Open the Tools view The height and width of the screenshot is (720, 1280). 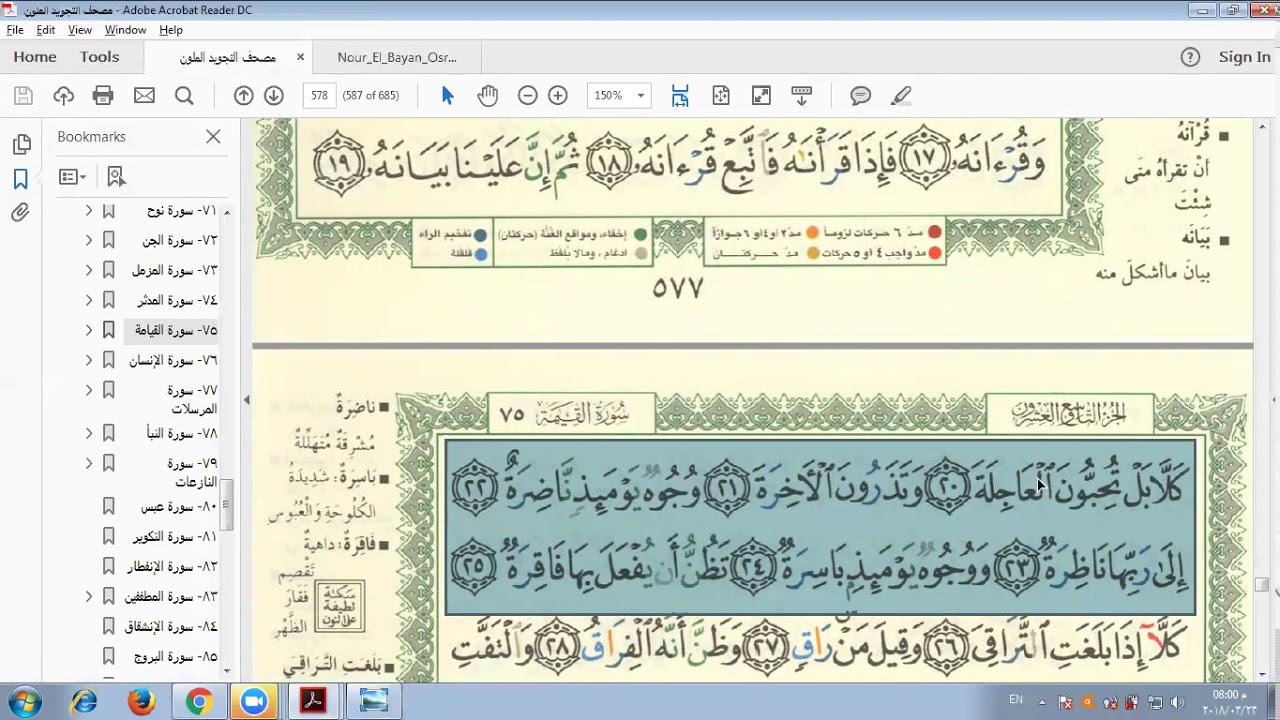(x=100, y=57)
